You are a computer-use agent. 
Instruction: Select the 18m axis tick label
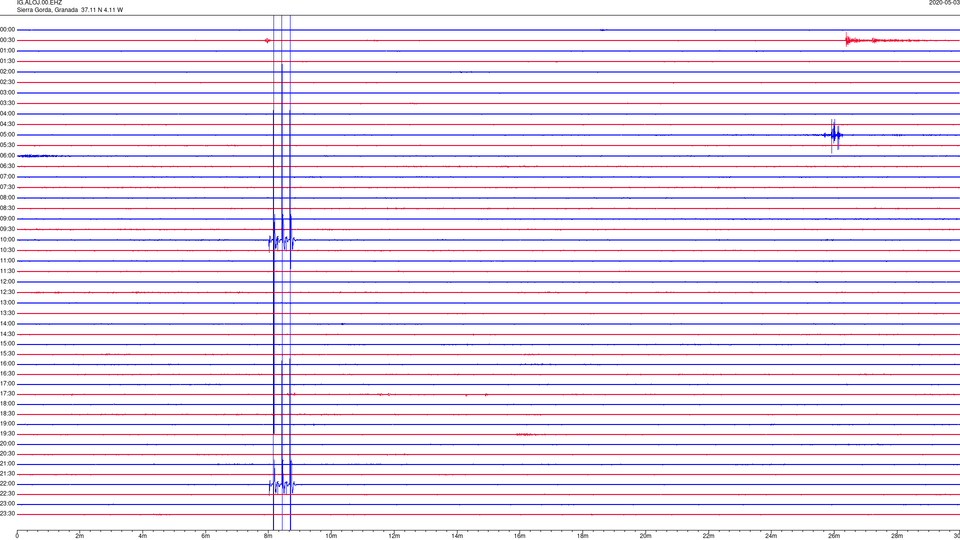point(583,536)
